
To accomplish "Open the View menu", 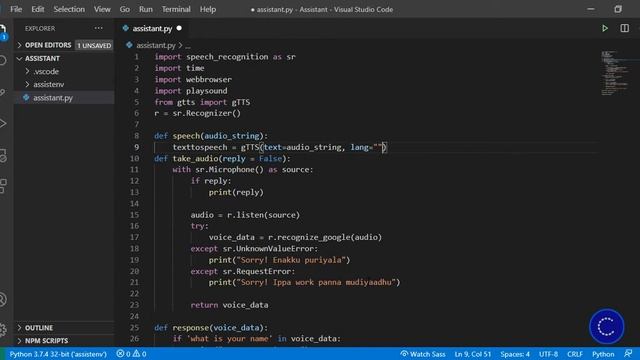I will click(x=102, y=9).
